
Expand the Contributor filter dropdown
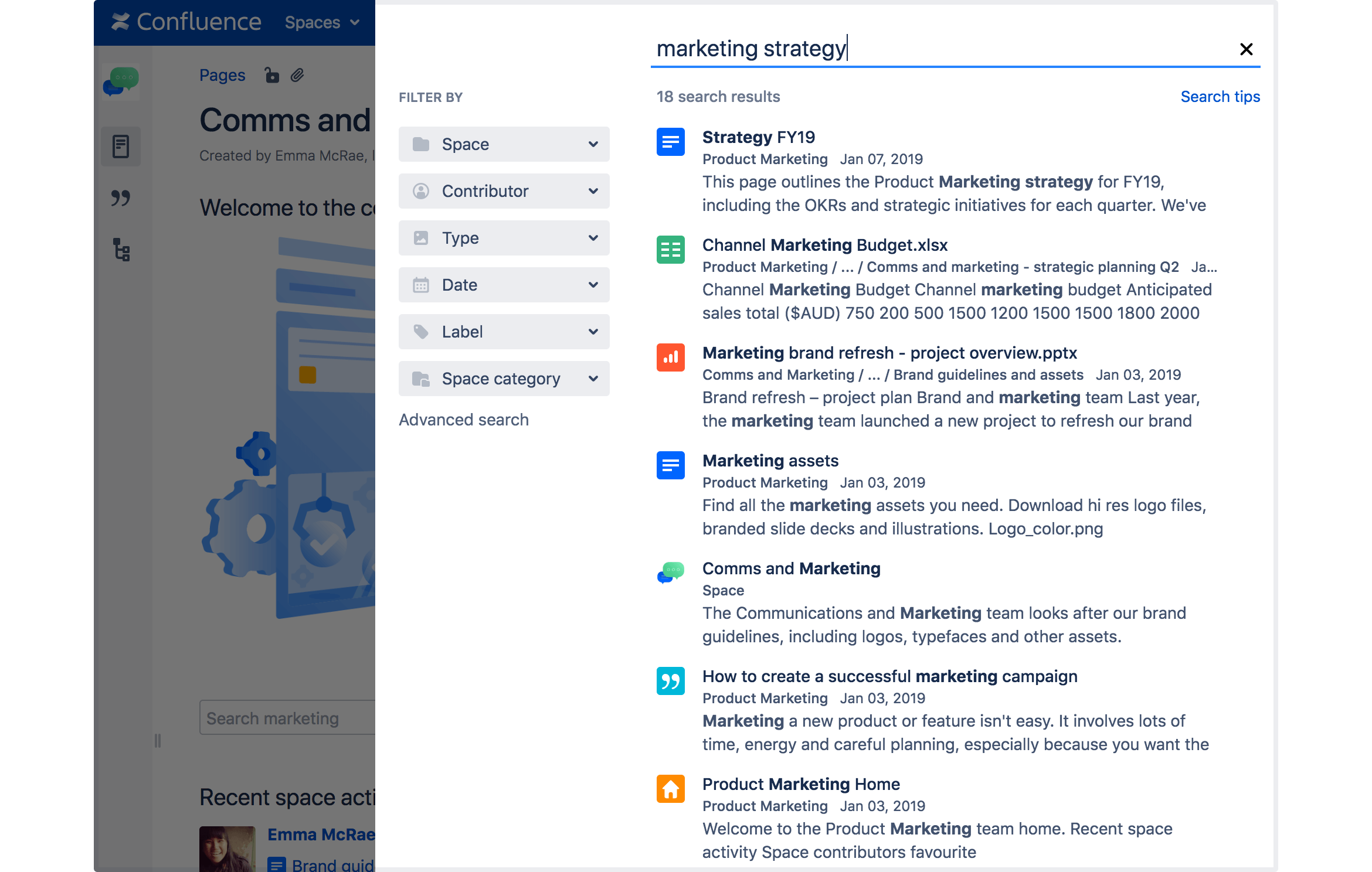tap(503, 191)
